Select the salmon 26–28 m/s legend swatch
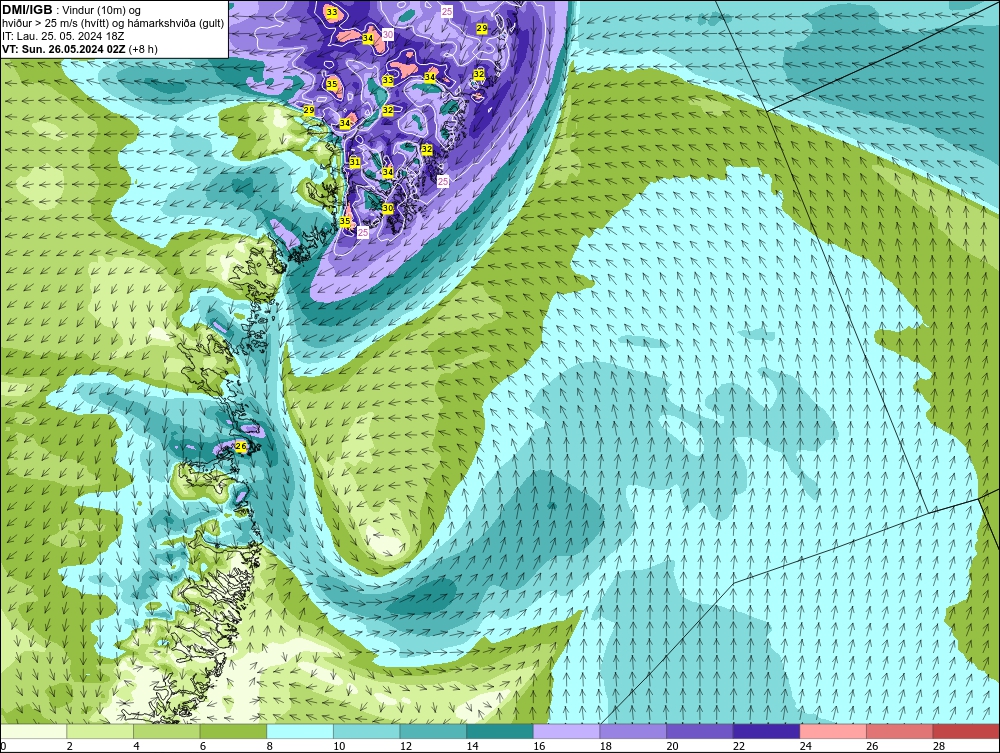Image resolution: width=1000 pixels, height=753 pixels. pos(900,731)
